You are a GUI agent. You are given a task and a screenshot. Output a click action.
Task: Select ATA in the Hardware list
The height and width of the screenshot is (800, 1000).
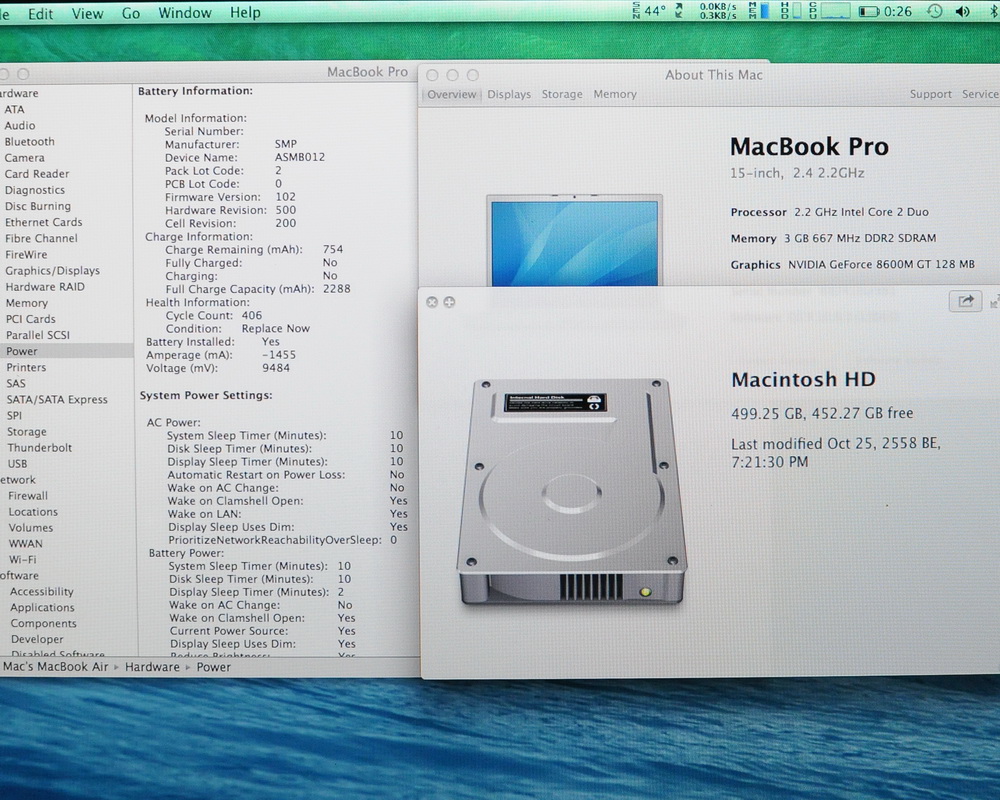14,110
